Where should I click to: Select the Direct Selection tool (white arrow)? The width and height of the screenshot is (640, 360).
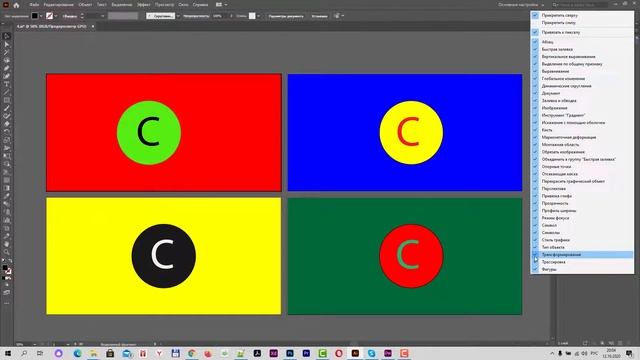(7, 44)
